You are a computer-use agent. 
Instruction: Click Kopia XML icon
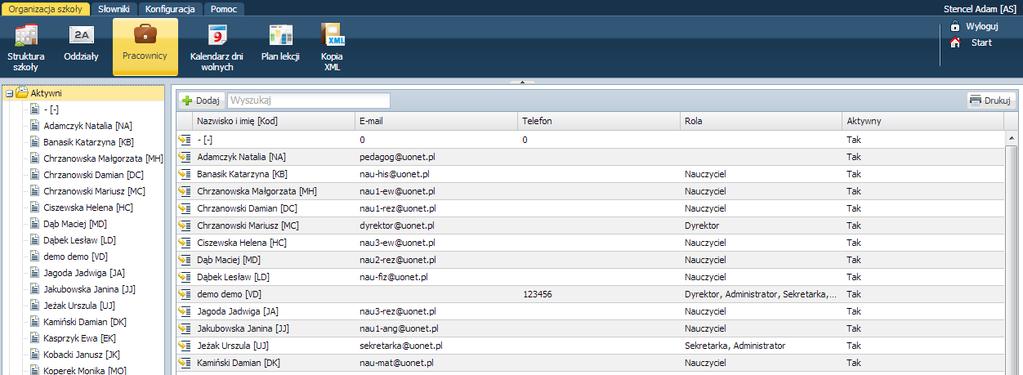[333, 35]
